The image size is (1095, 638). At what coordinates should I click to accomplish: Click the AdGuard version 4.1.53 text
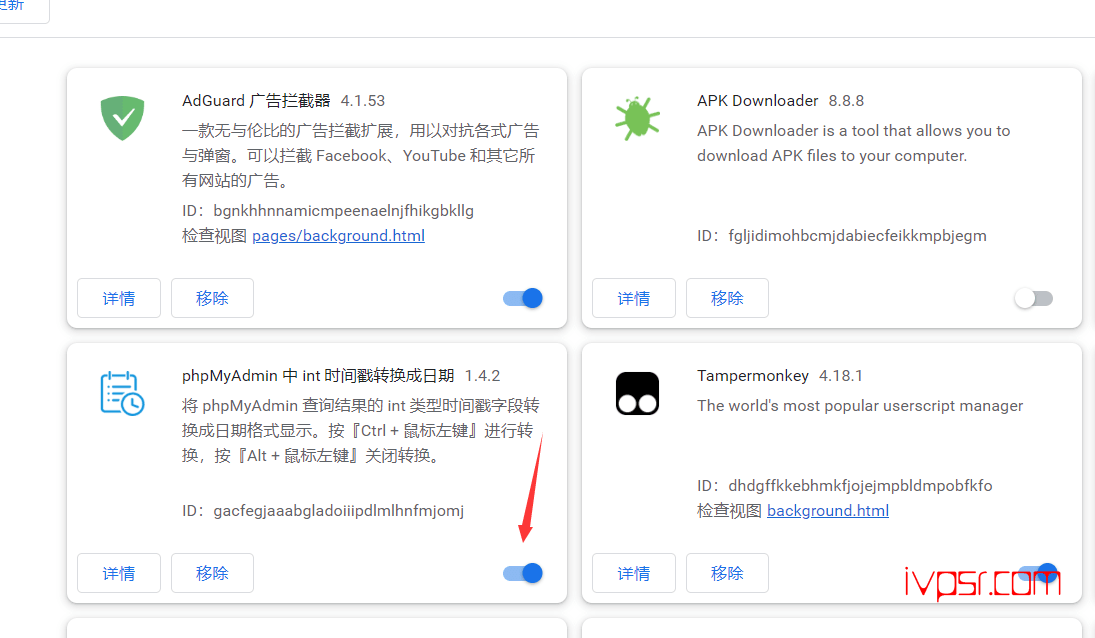pos(362,101)
